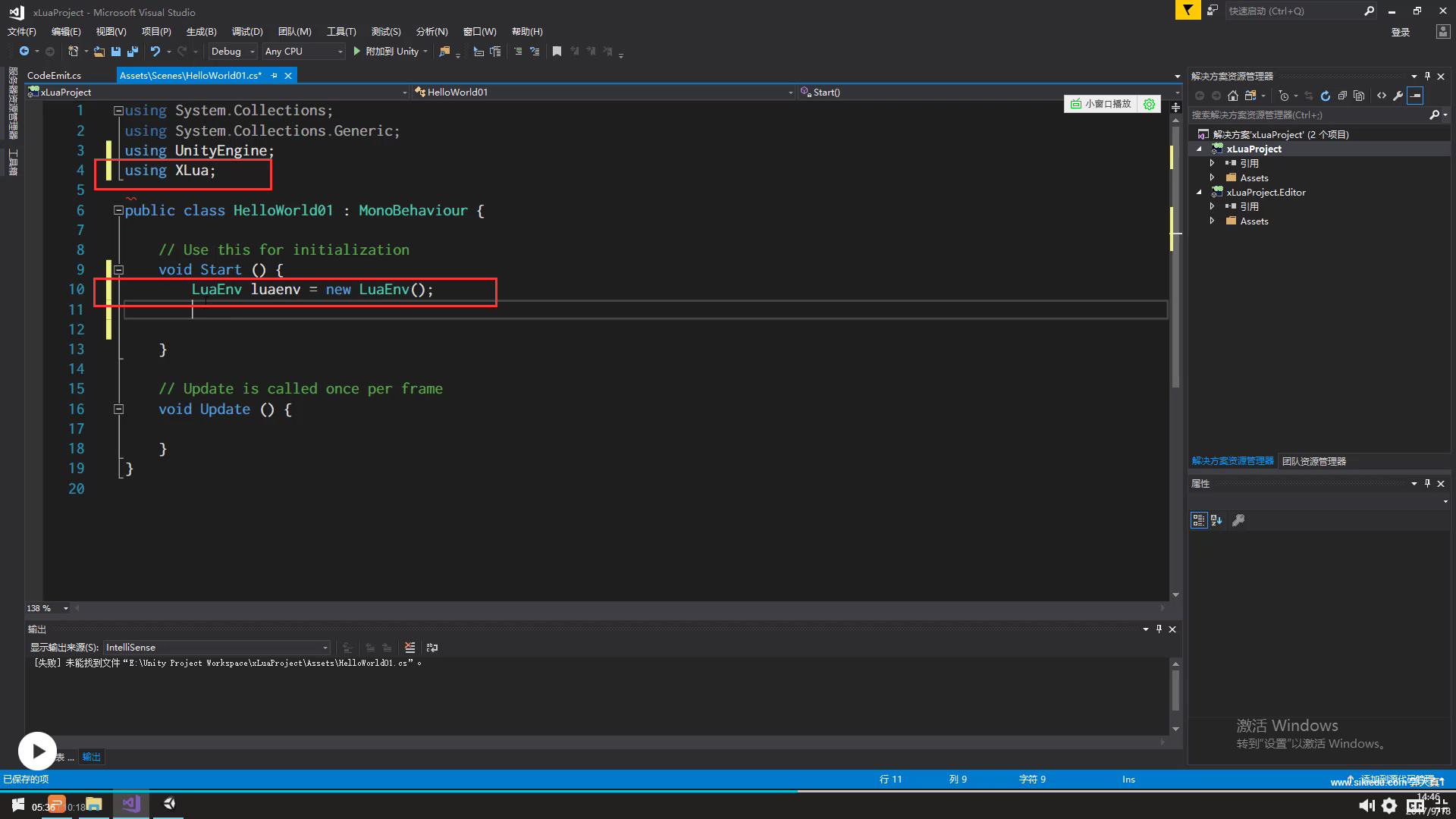The width and height of the screenshot is (1456, 819).
Task: Toggle word wrap in the output panel
Action: [x=432, y=648]
